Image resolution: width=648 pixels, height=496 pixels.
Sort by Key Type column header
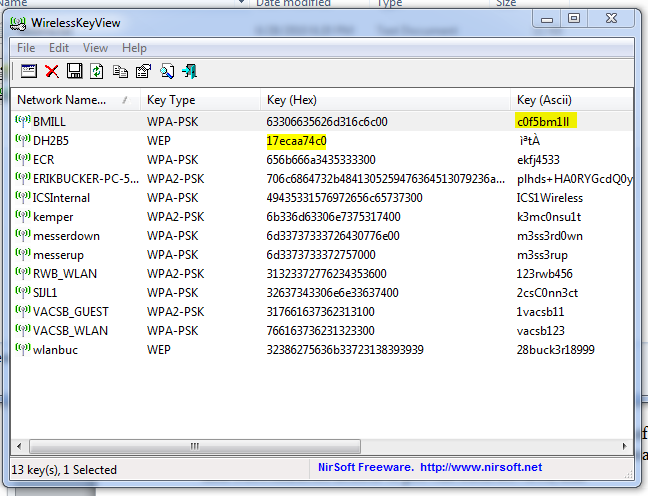(200, 100)
